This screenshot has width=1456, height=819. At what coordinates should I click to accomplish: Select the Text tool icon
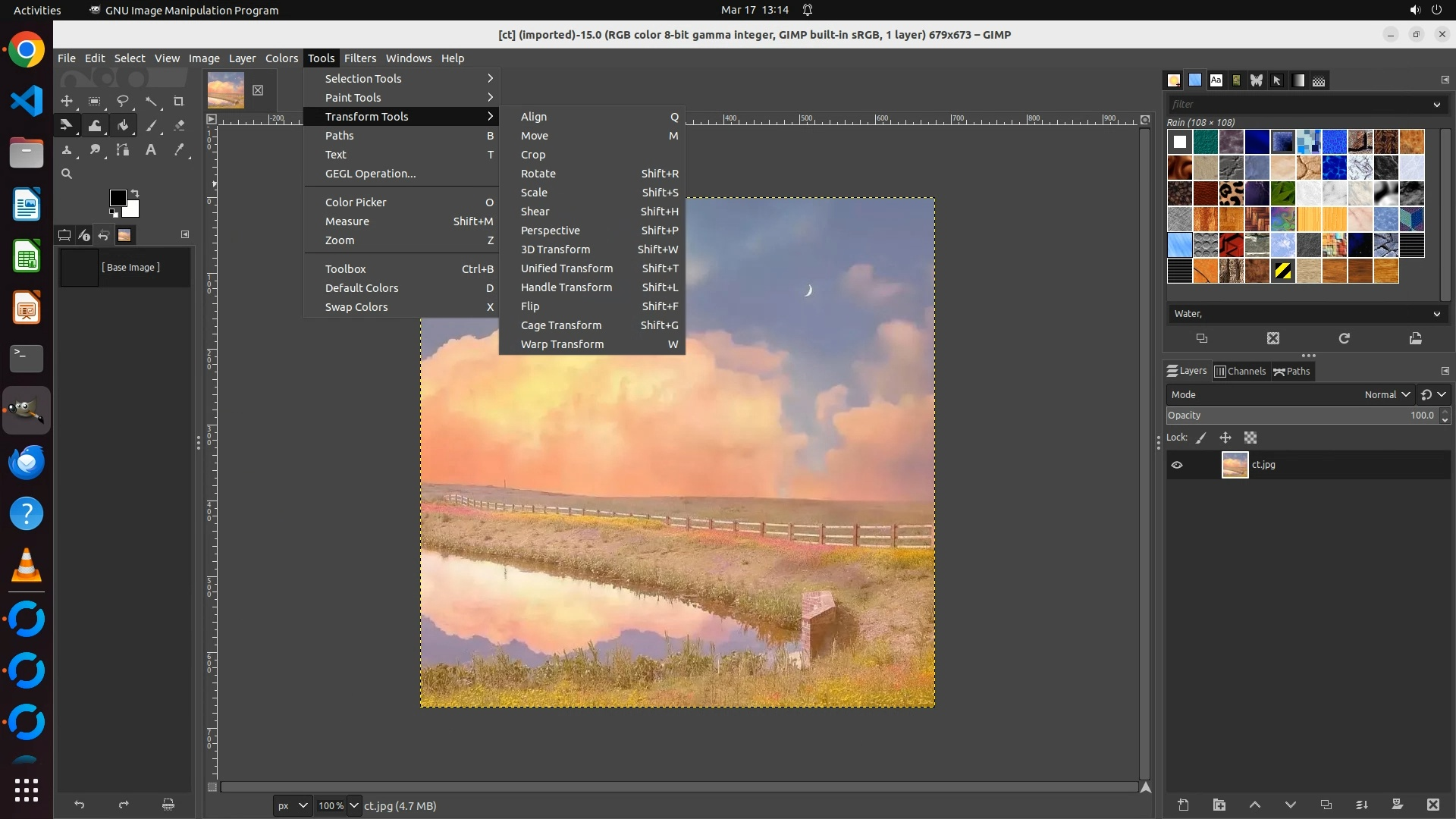(151, 150)
